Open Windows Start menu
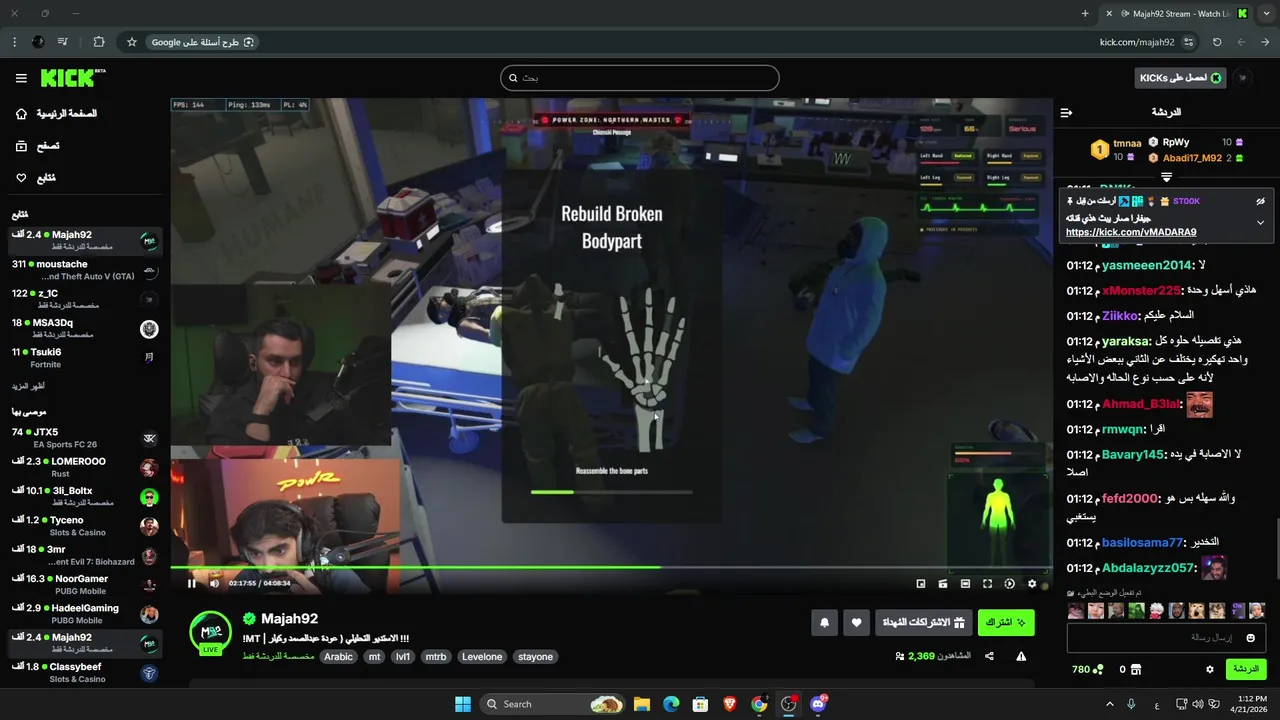This screenshot has height=720, width=1280. coord(463,704)
